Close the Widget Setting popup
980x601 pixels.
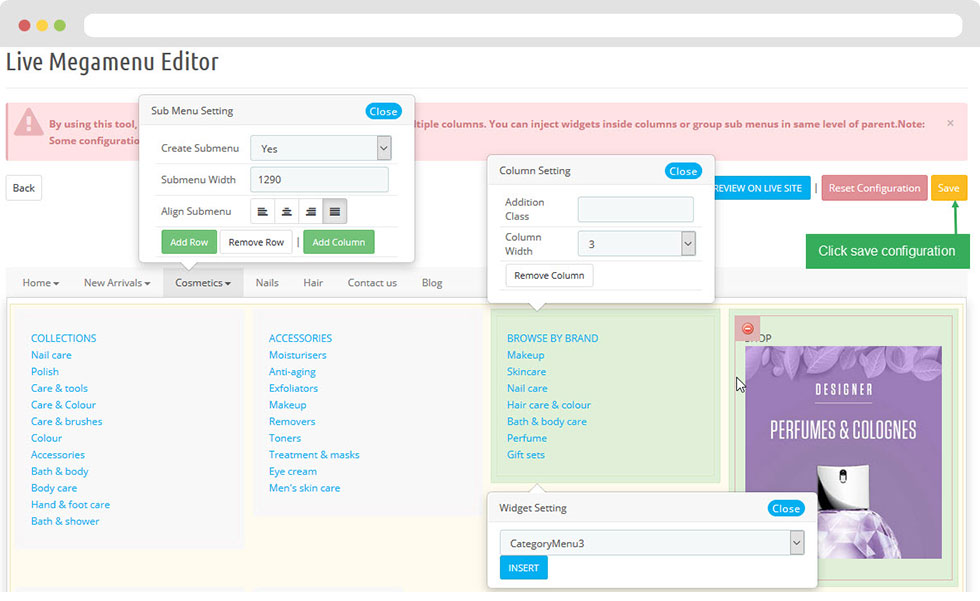[x=786, y=508]
